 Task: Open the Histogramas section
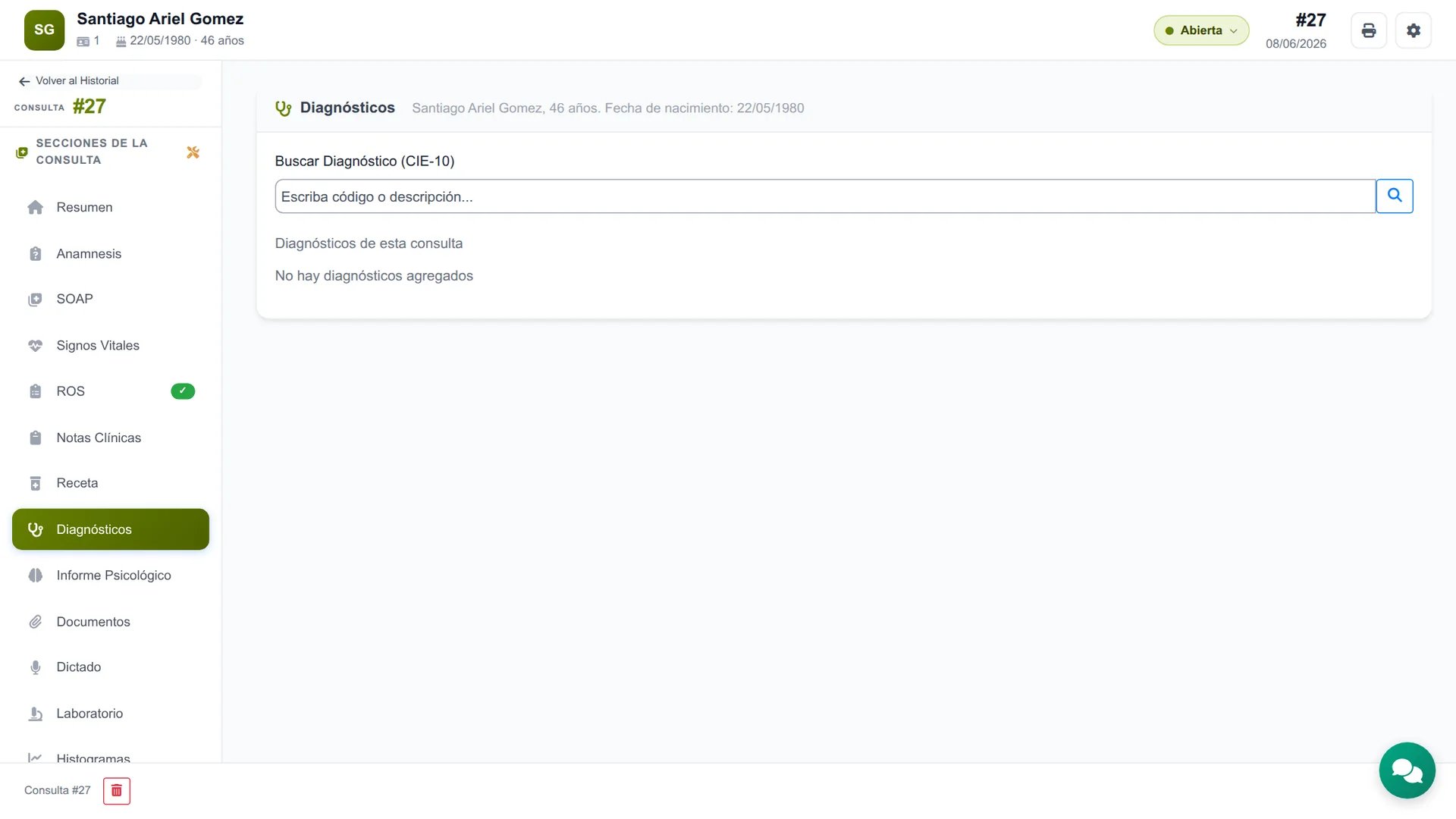pyautogui.click(x=111, y=757)
